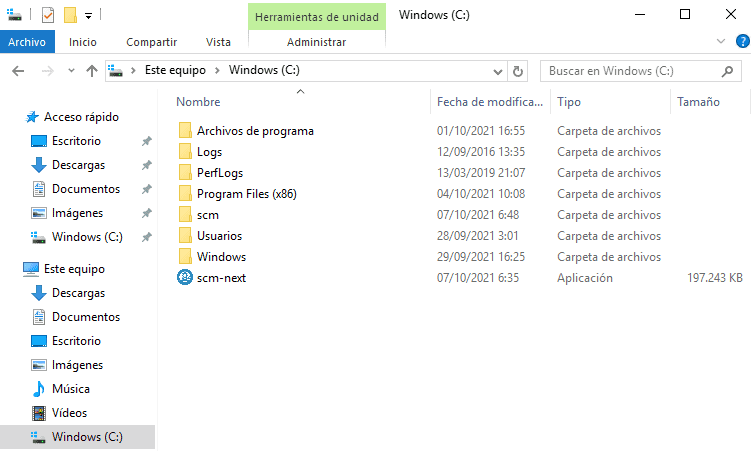Sort by the Nombre column header
The height and width of the screenshot is (451, 751).
(198, 102)
